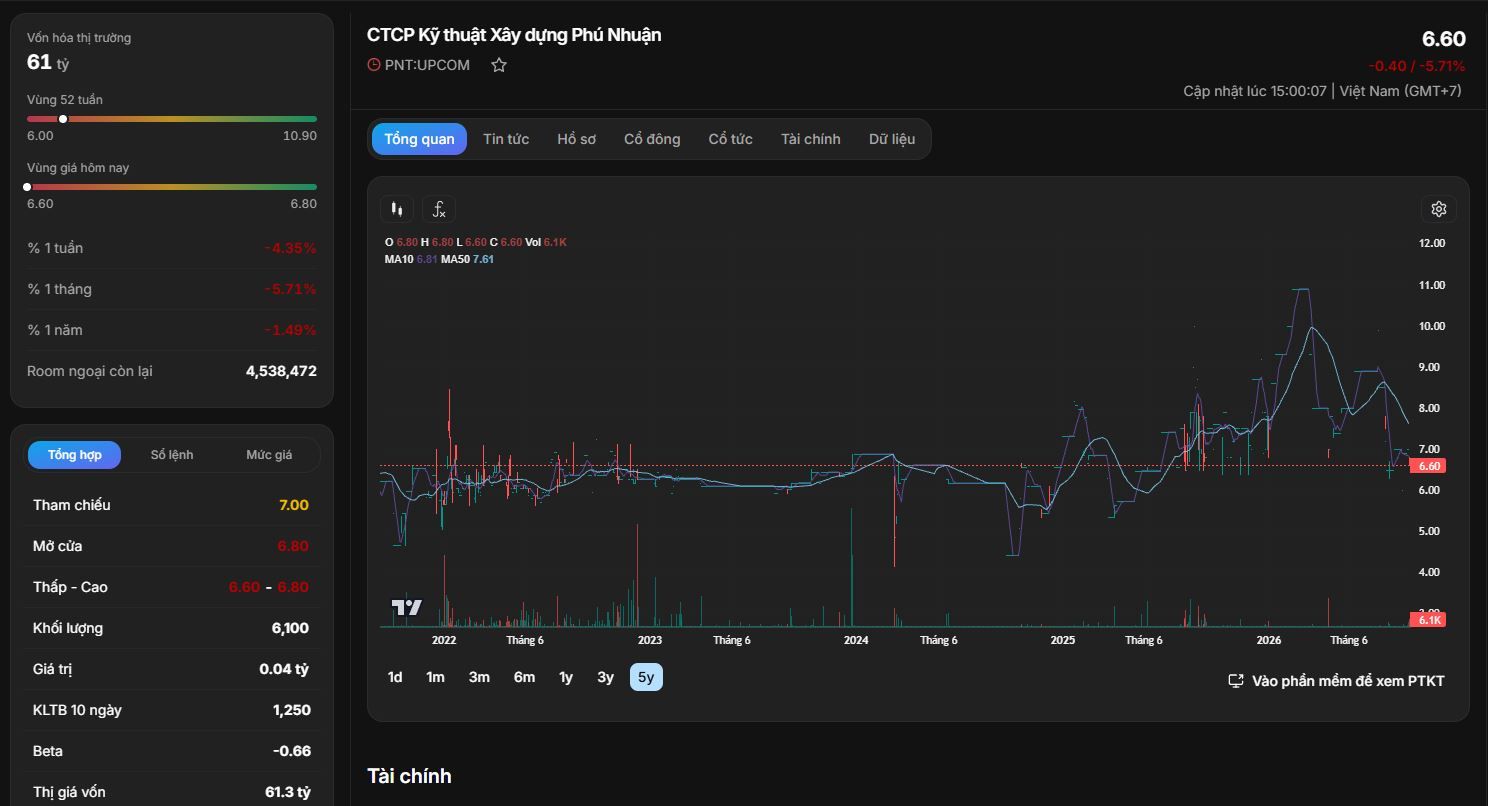Open the fx indicators icon
Viewport: 1488px width, 806px height.
point(439,209)
